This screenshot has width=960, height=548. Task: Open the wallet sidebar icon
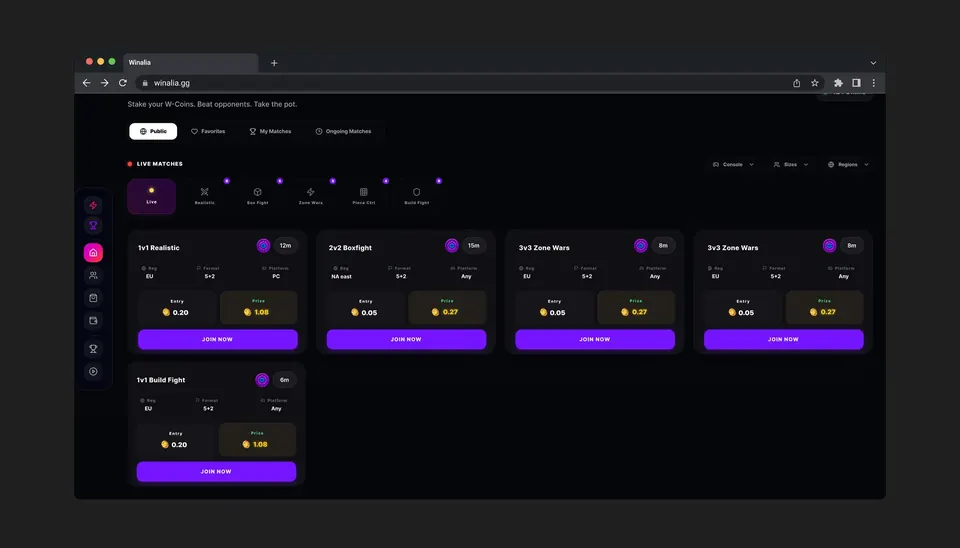point(93,320)
